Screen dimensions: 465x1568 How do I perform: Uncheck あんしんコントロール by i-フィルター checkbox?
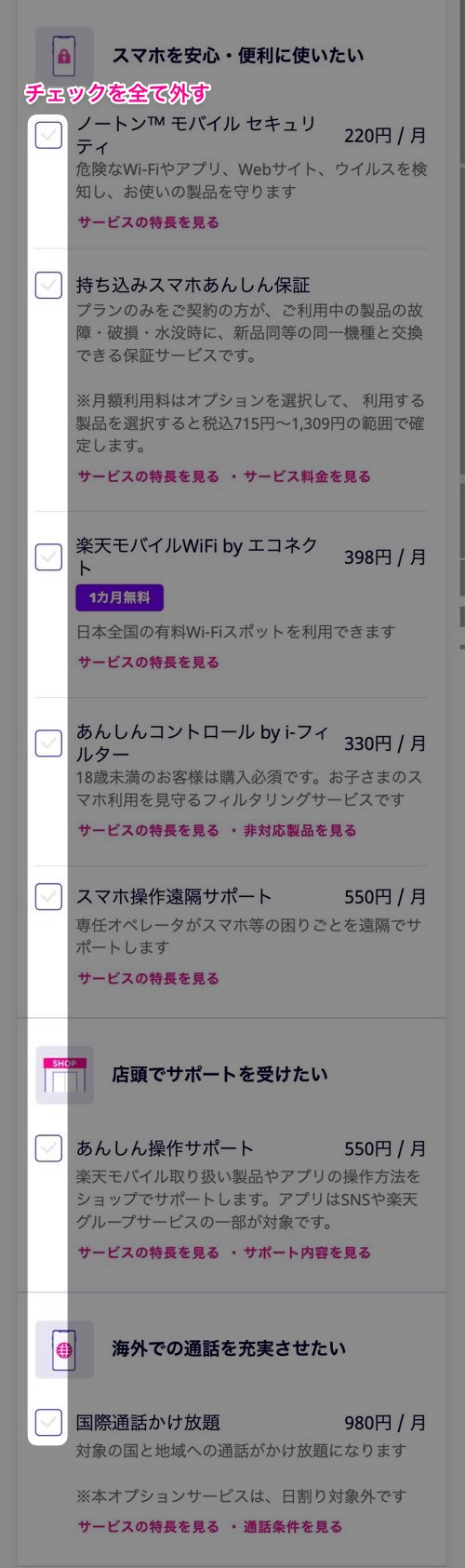coord(48,744)
